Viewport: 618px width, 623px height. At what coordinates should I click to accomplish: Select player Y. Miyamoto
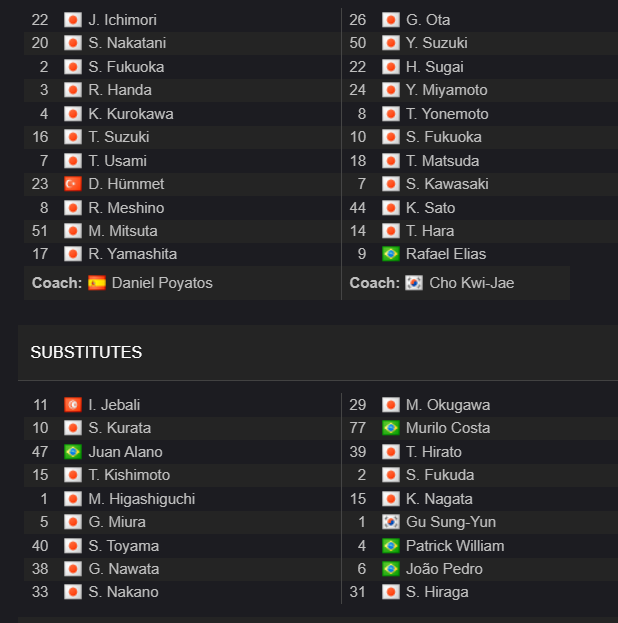pos(446,90)
